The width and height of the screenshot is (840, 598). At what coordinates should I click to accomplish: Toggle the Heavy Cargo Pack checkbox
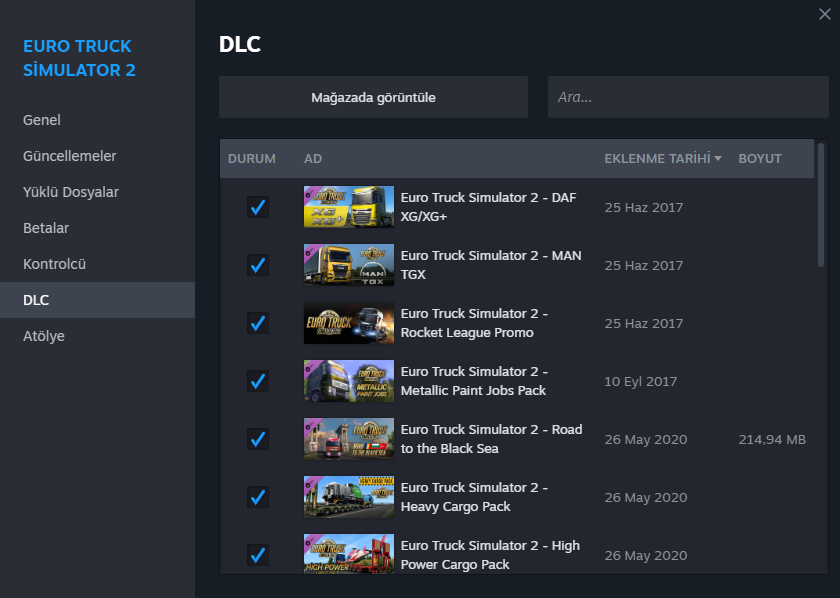258,497
